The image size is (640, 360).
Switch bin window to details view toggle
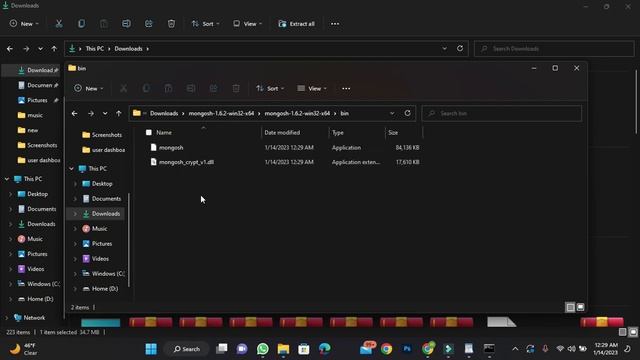[570, 307]
